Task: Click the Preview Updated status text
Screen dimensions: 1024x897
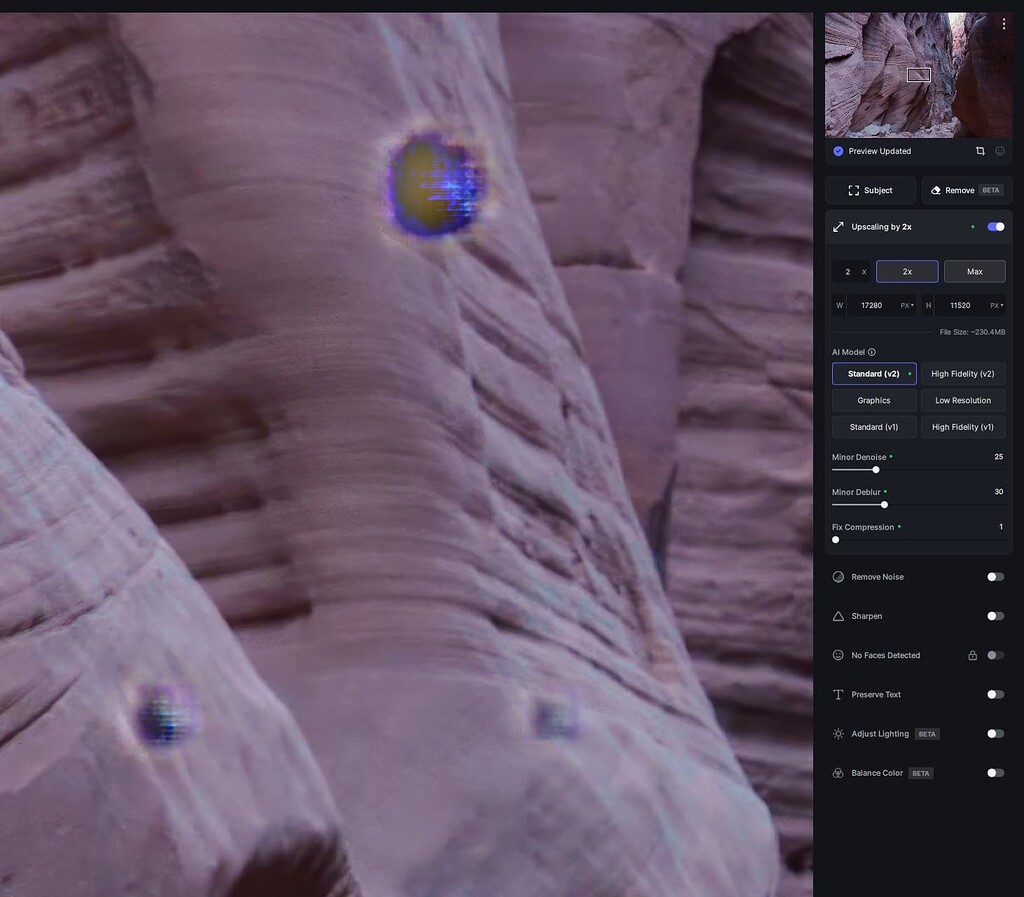Action: tap(880, 151)
